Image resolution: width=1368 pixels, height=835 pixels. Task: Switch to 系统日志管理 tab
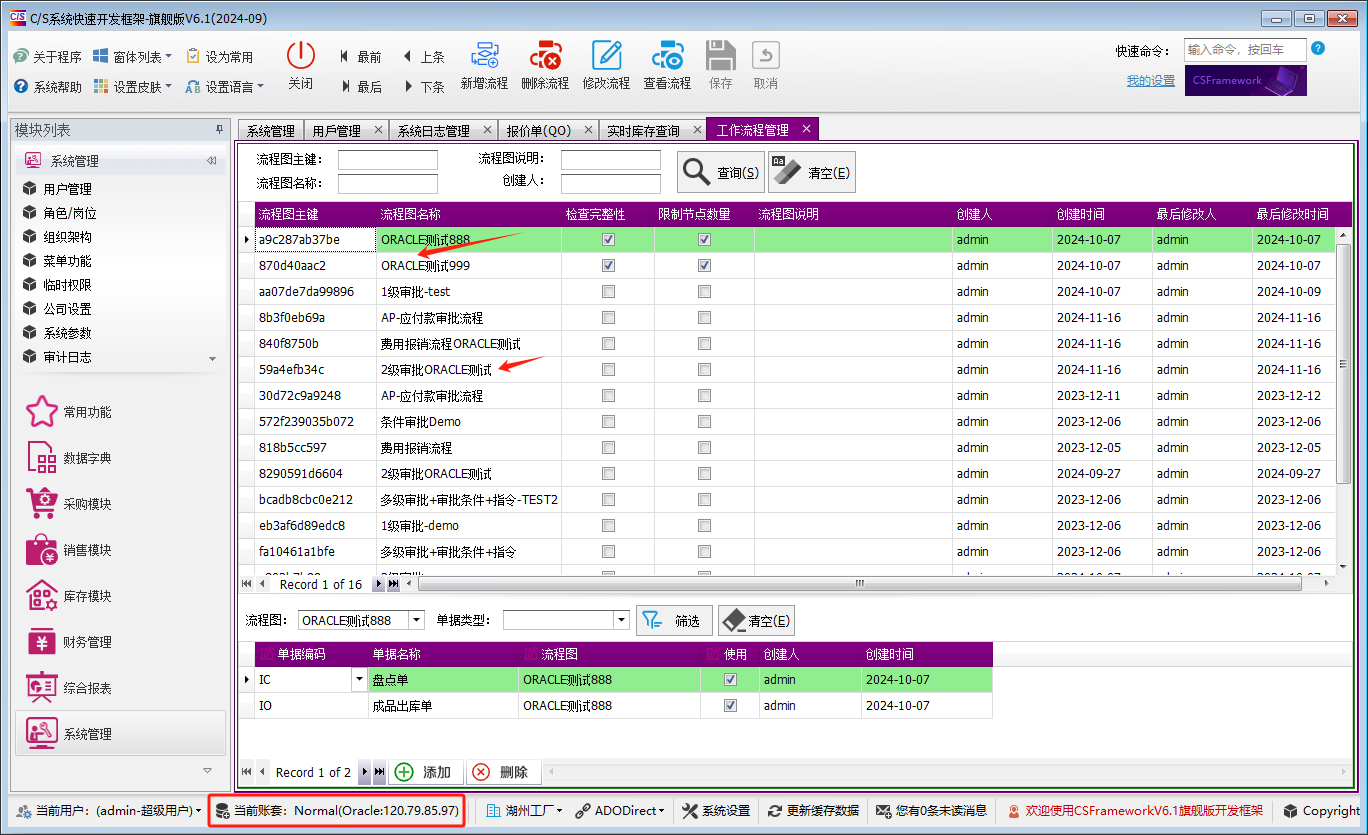[433, 131]
